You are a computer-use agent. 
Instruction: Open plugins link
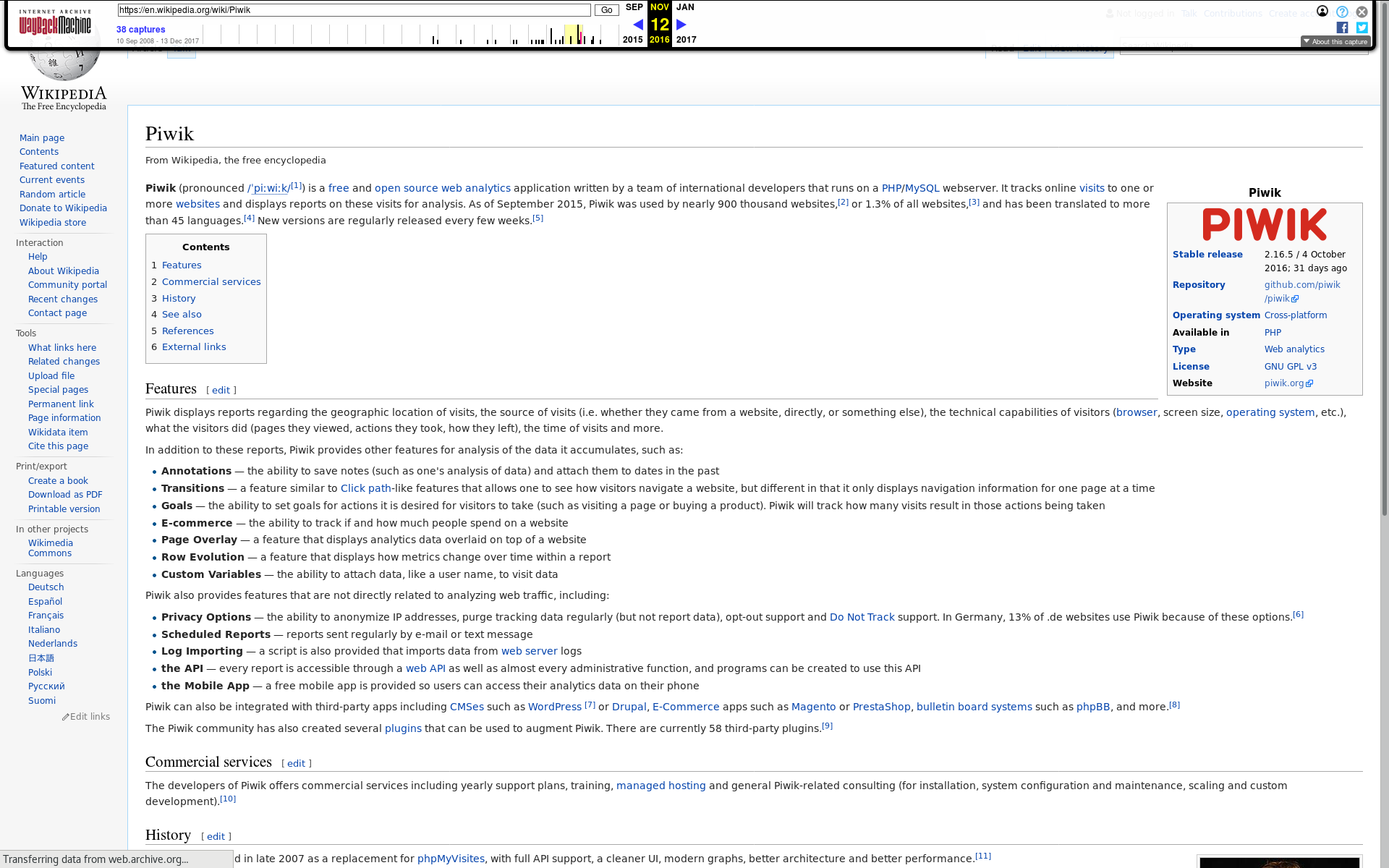click(x=403, y=728)
